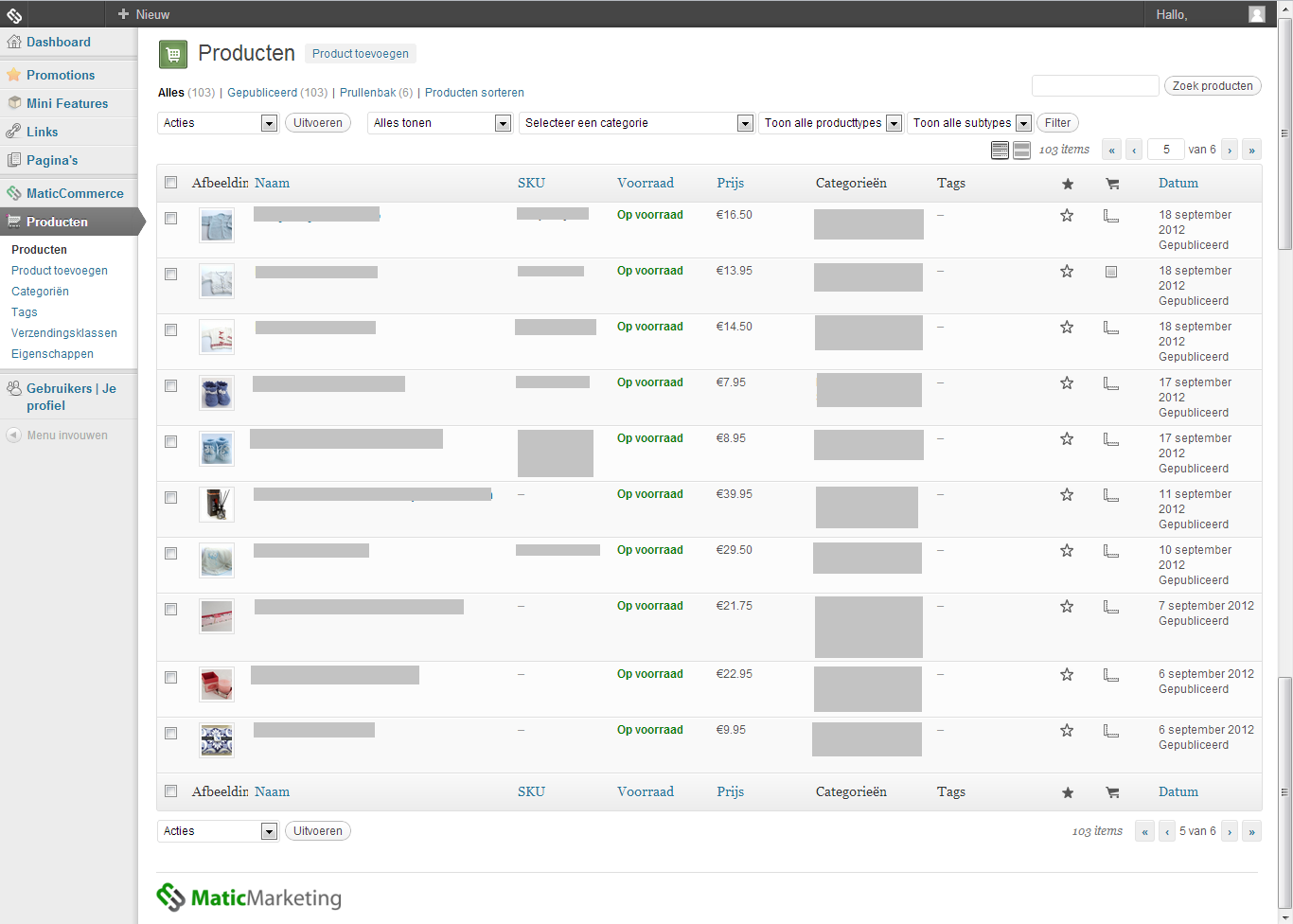Click the user avatar icon next to Hallo
This screenshot has height=924, width=1293.
(1256, 14)
